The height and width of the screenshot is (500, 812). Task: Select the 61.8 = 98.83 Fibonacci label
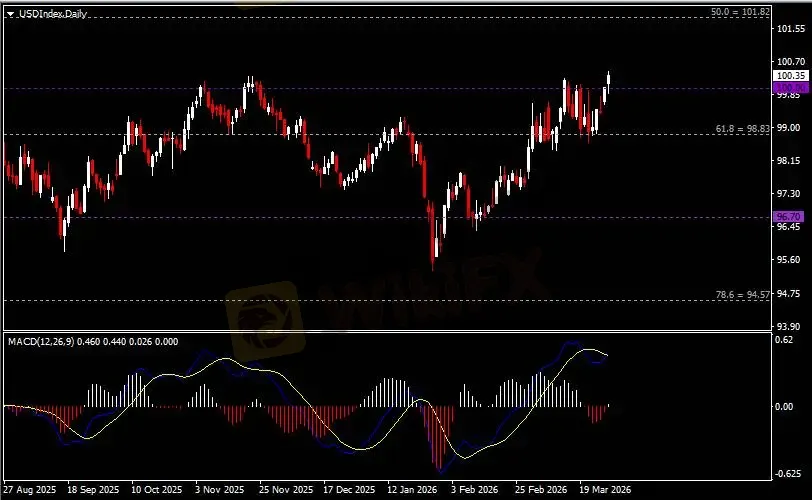pyautogui.click(x=743, y=129)
